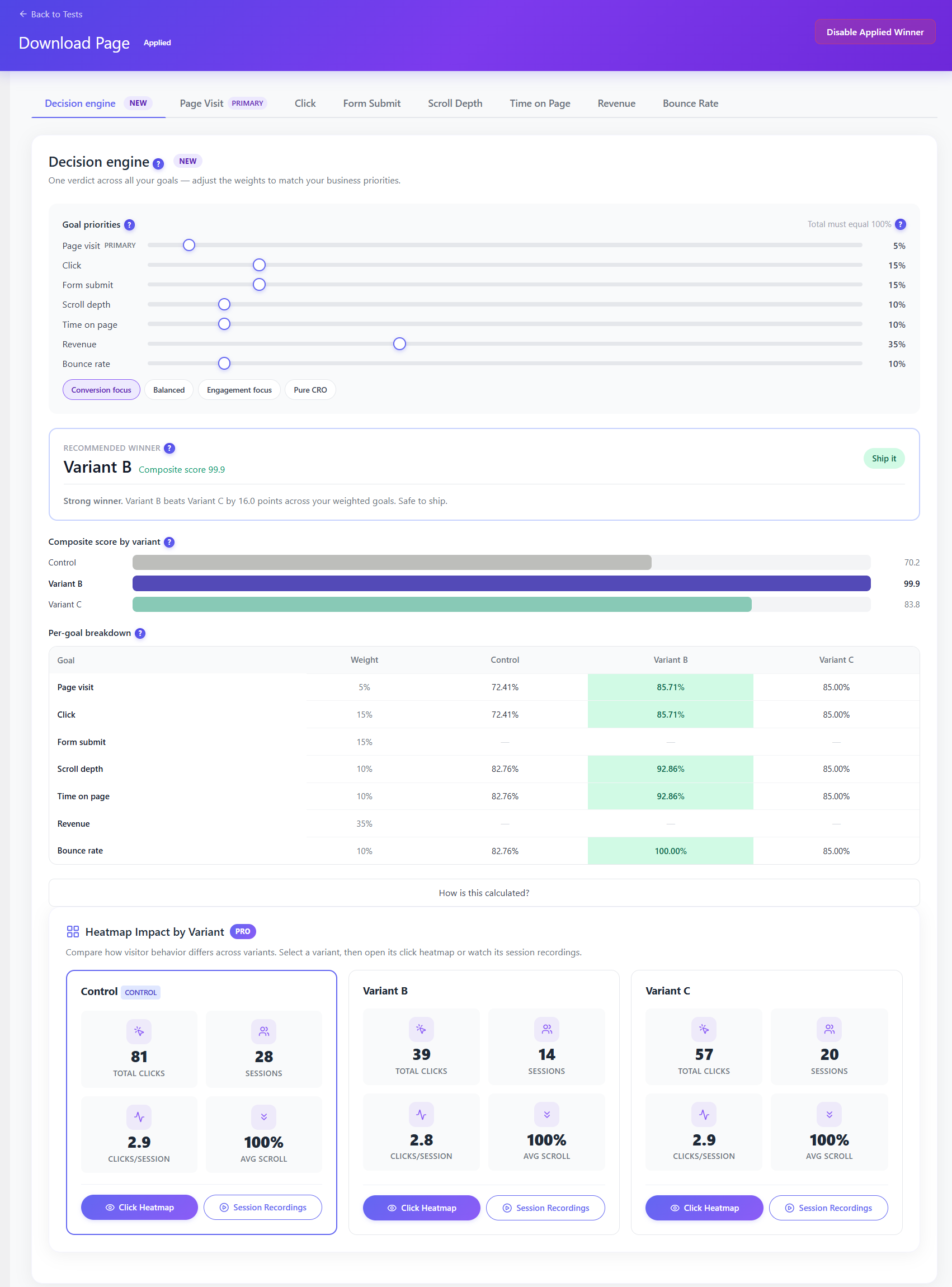Click Variant B sessions people icon

coord(546,1029)
